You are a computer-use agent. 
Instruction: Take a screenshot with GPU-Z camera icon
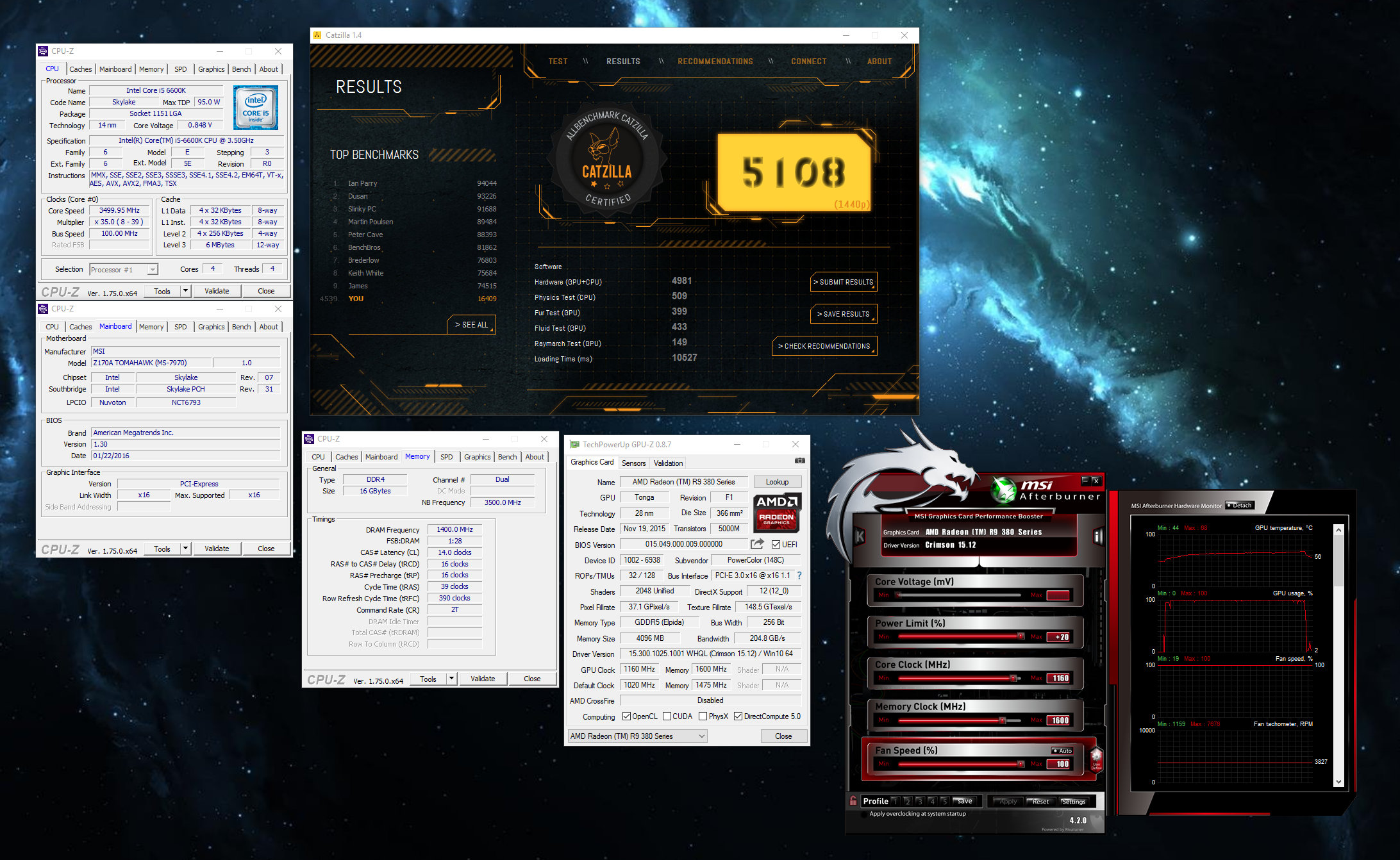[799, 461]
